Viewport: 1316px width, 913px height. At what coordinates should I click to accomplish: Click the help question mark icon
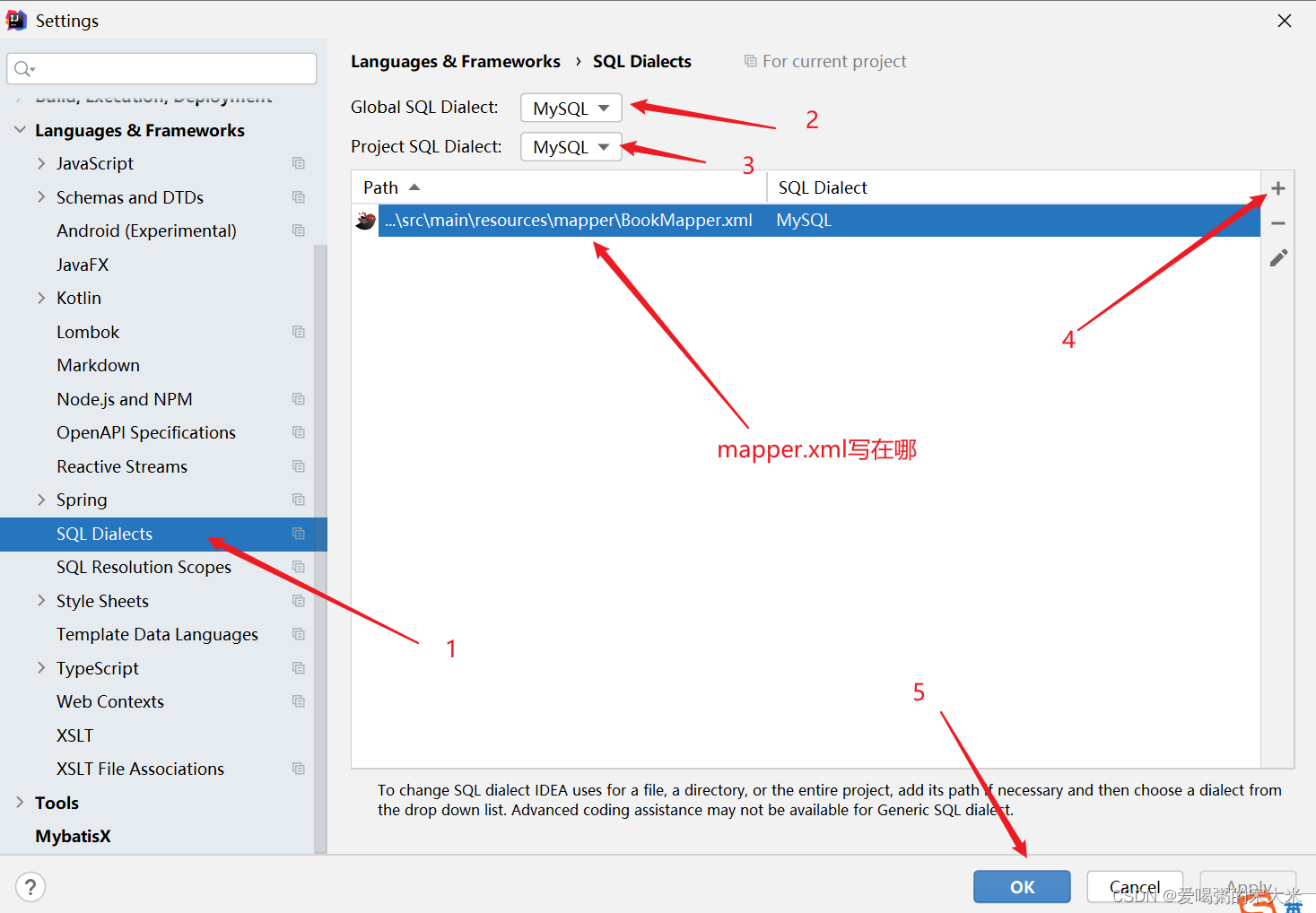pyautogui.click(x=31, y=886)
